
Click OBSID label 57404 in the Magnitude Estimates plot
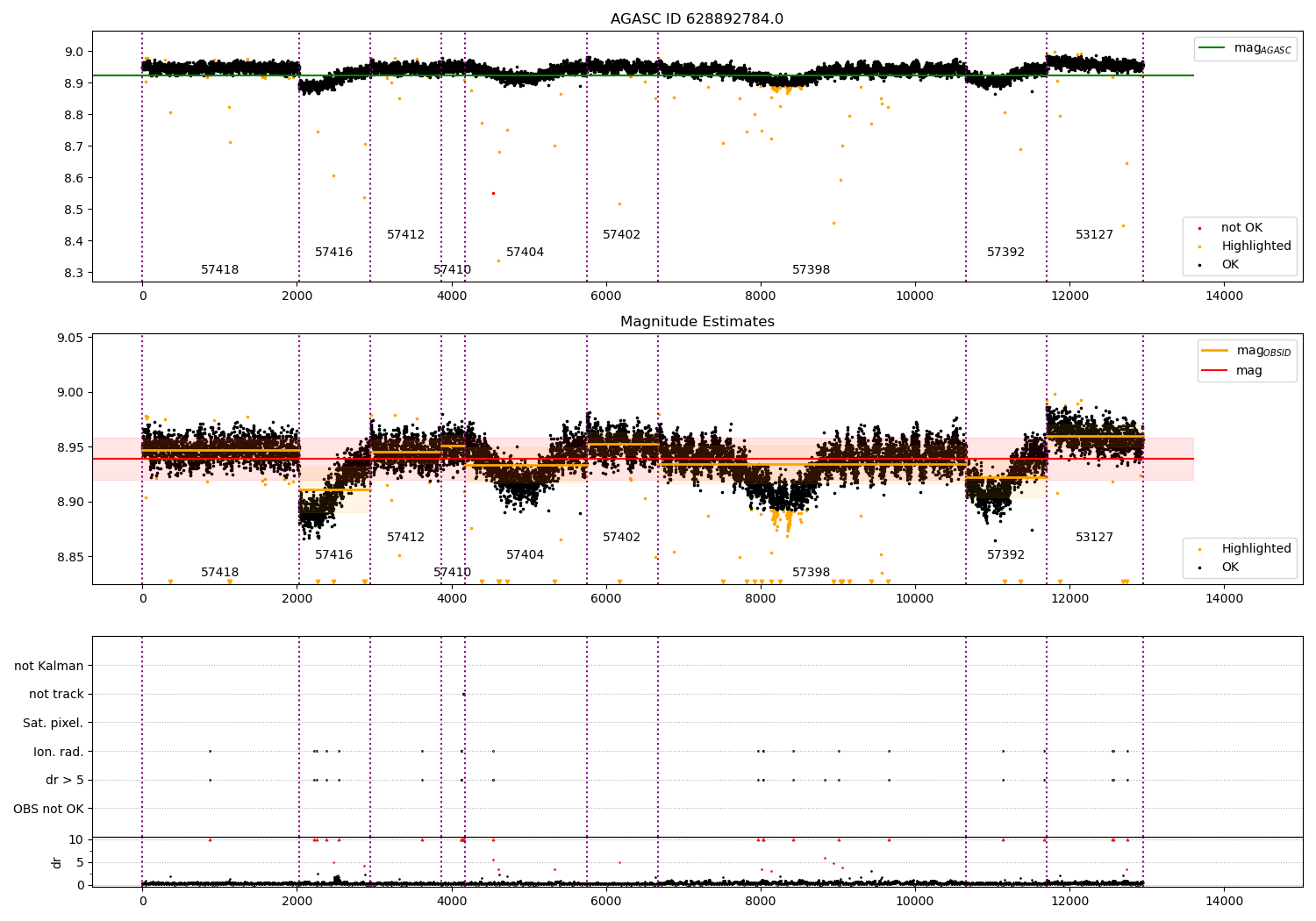click(x=525, y=554)
